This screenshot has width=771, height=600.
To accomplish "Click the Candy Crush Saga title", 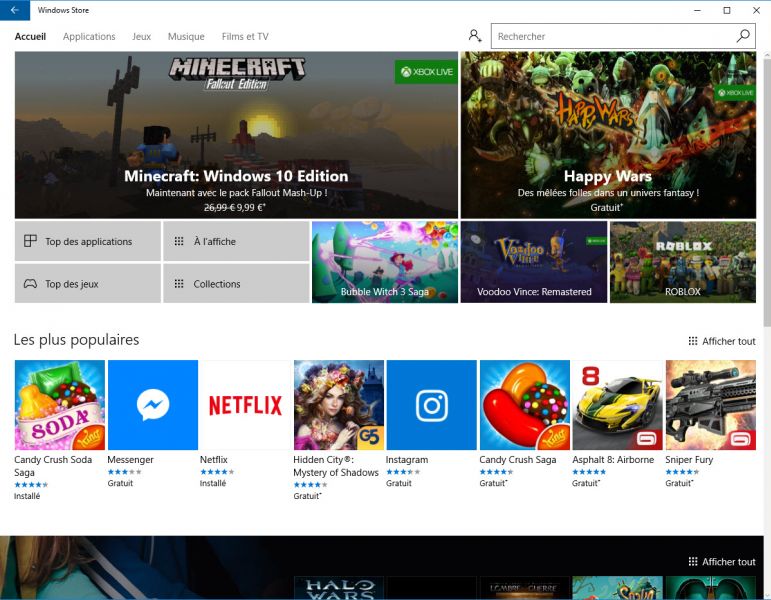I will [518, 459].
